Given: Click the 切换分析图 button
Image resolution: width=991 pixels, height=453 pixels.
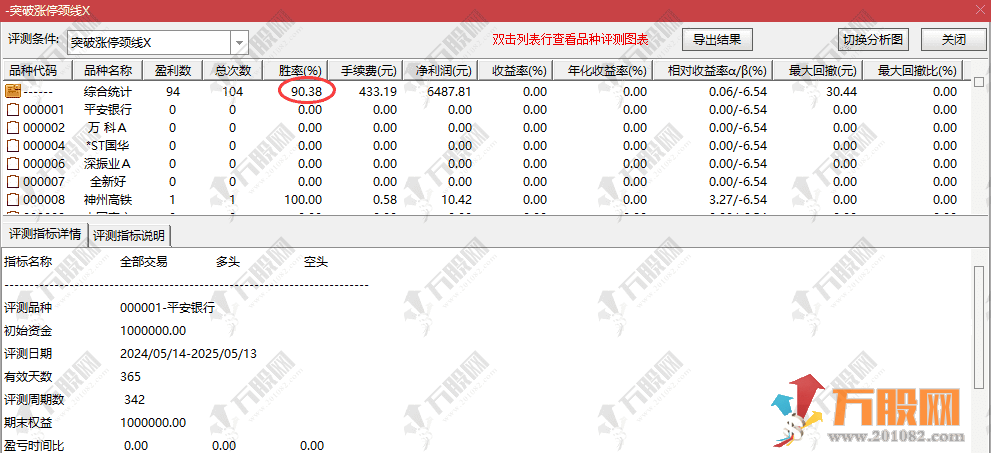Looking at the screenshot, I should click(x=873, y=39).
